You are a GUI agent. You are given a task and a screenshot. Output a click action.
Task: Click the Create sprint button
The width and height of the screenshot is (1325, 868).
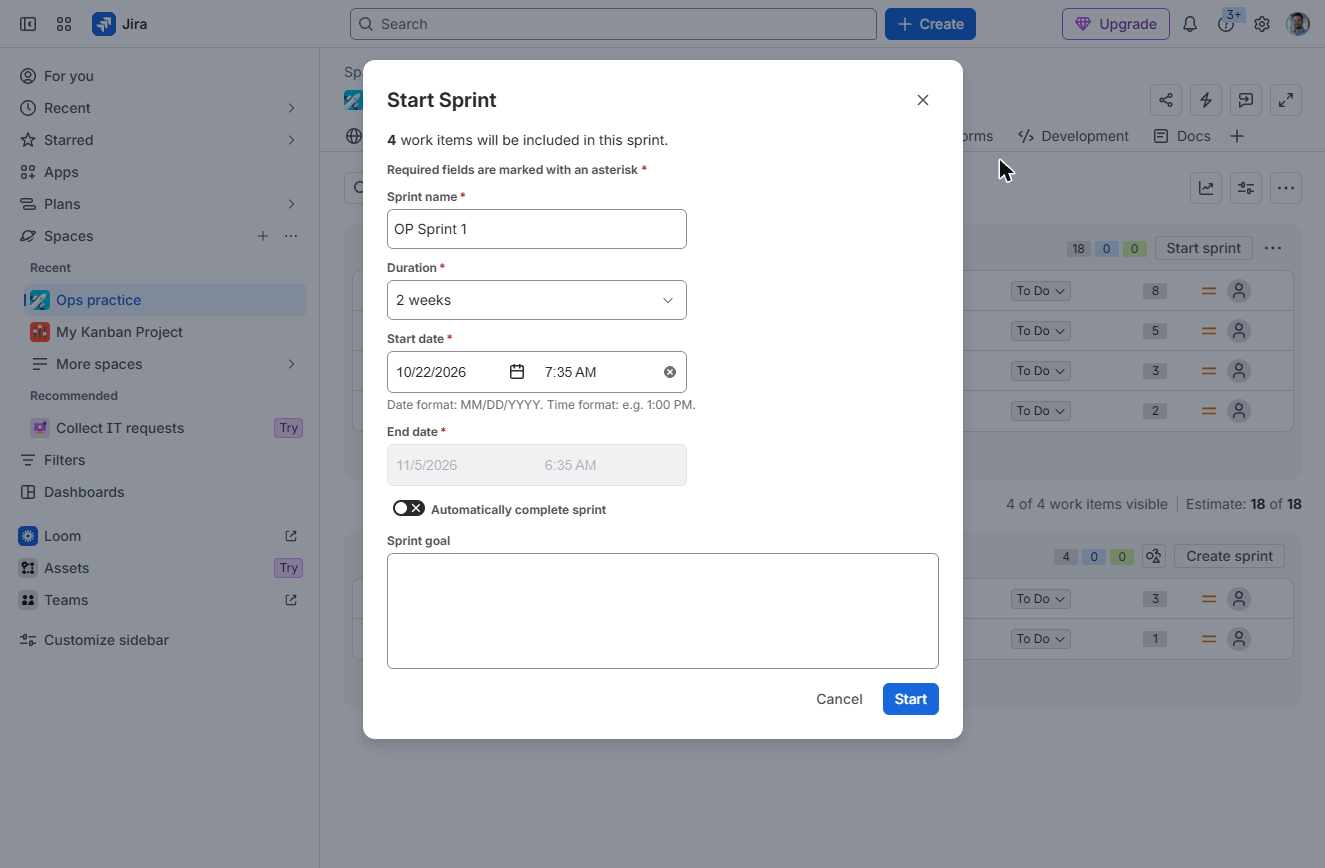pos(1229,556)
